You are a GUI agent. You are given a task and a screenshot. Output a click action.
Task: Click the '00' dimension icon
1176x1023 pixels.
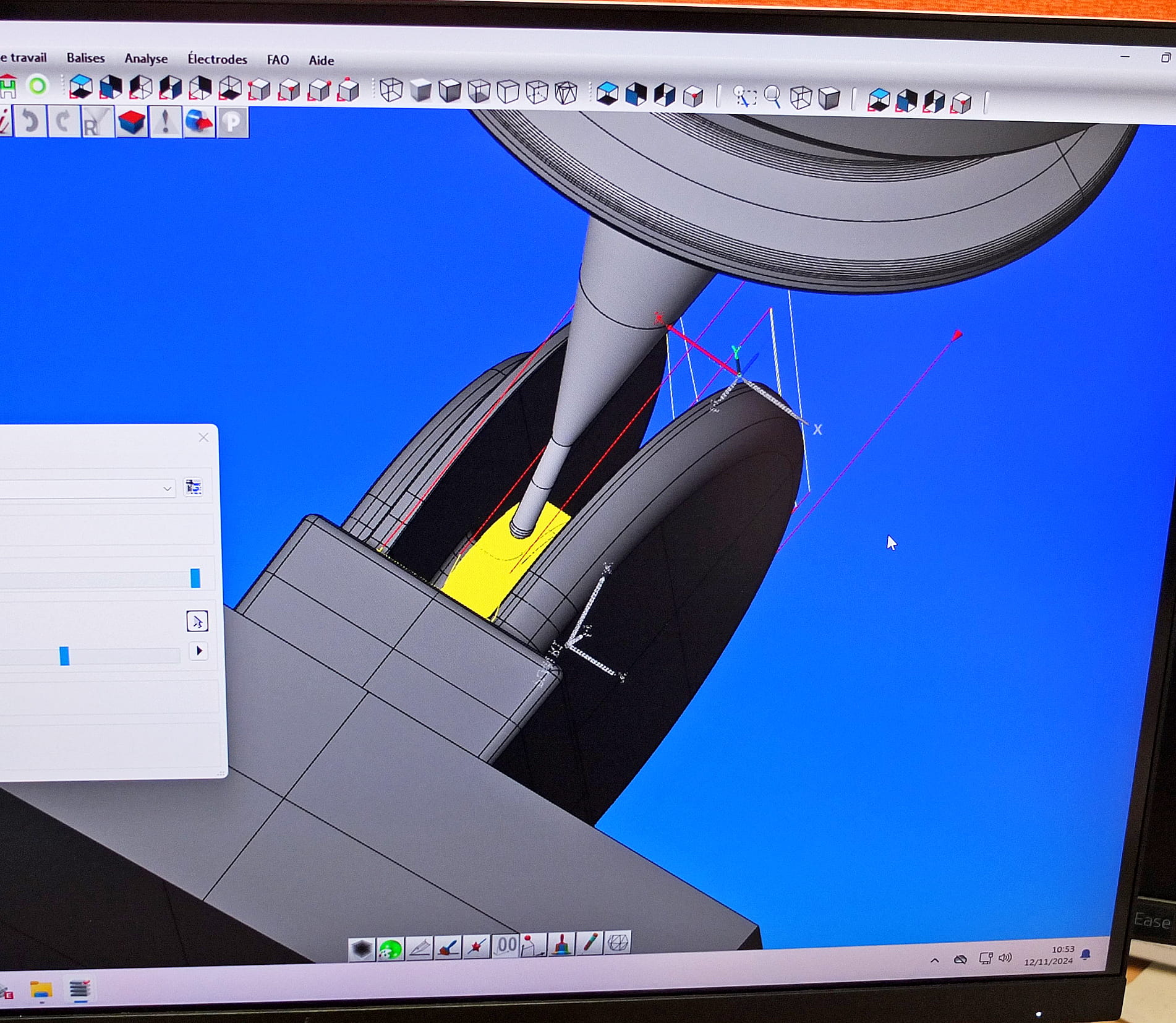click(505, 945)
